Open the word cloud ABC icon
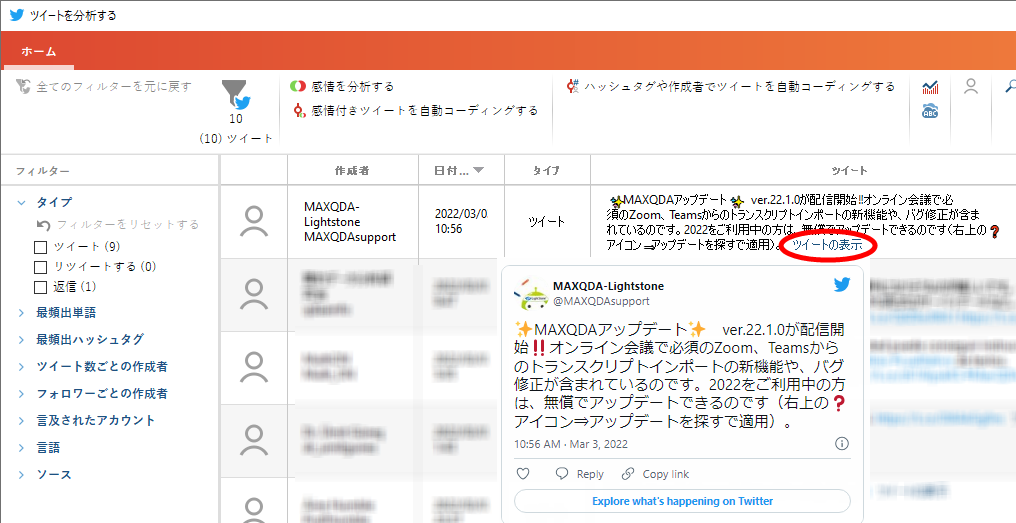The width and height of the screenshot is (1016, 523). 930,111
